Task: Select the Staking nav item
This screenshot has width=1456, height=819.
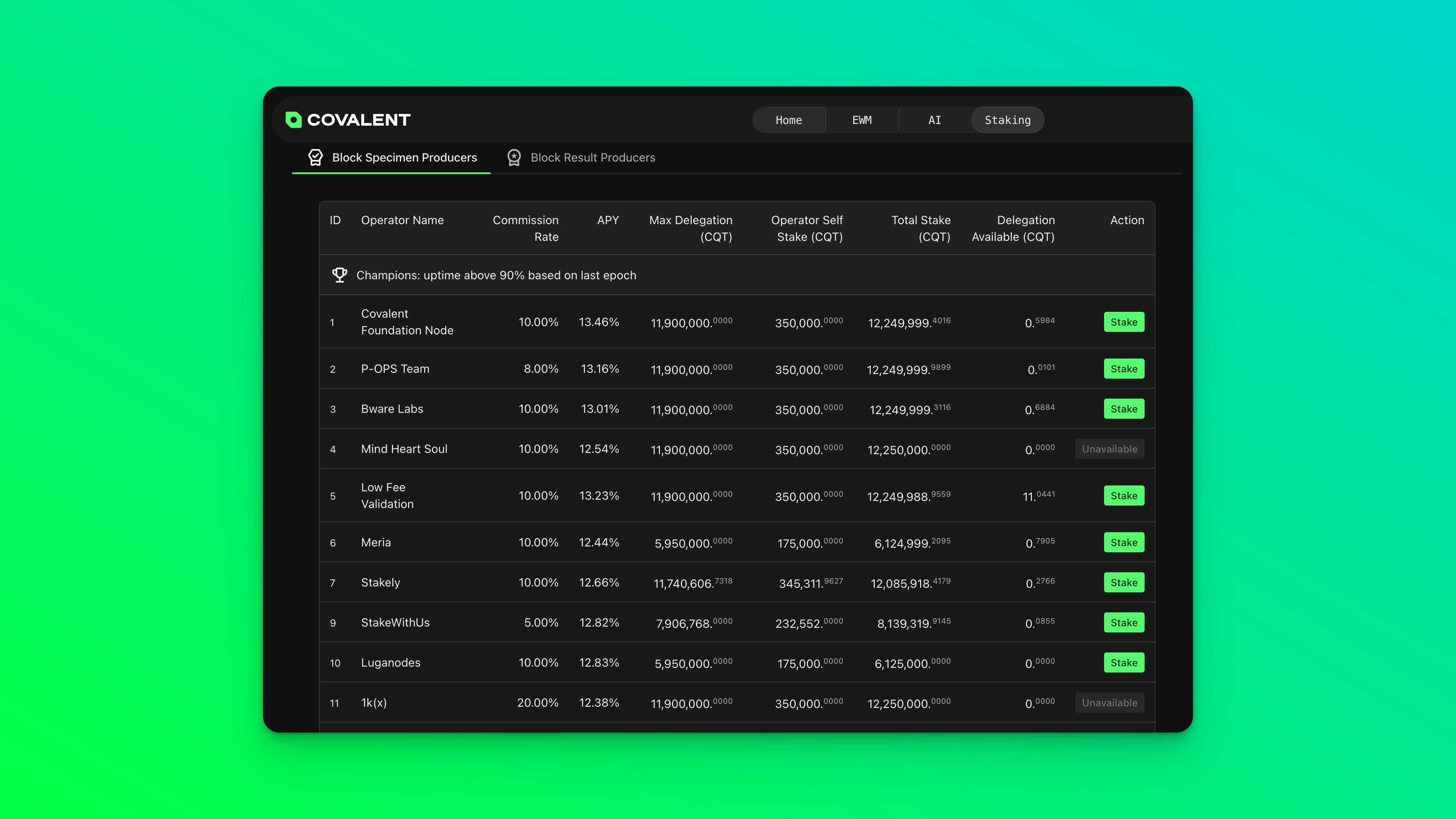Action: (x=1007, y=120)
